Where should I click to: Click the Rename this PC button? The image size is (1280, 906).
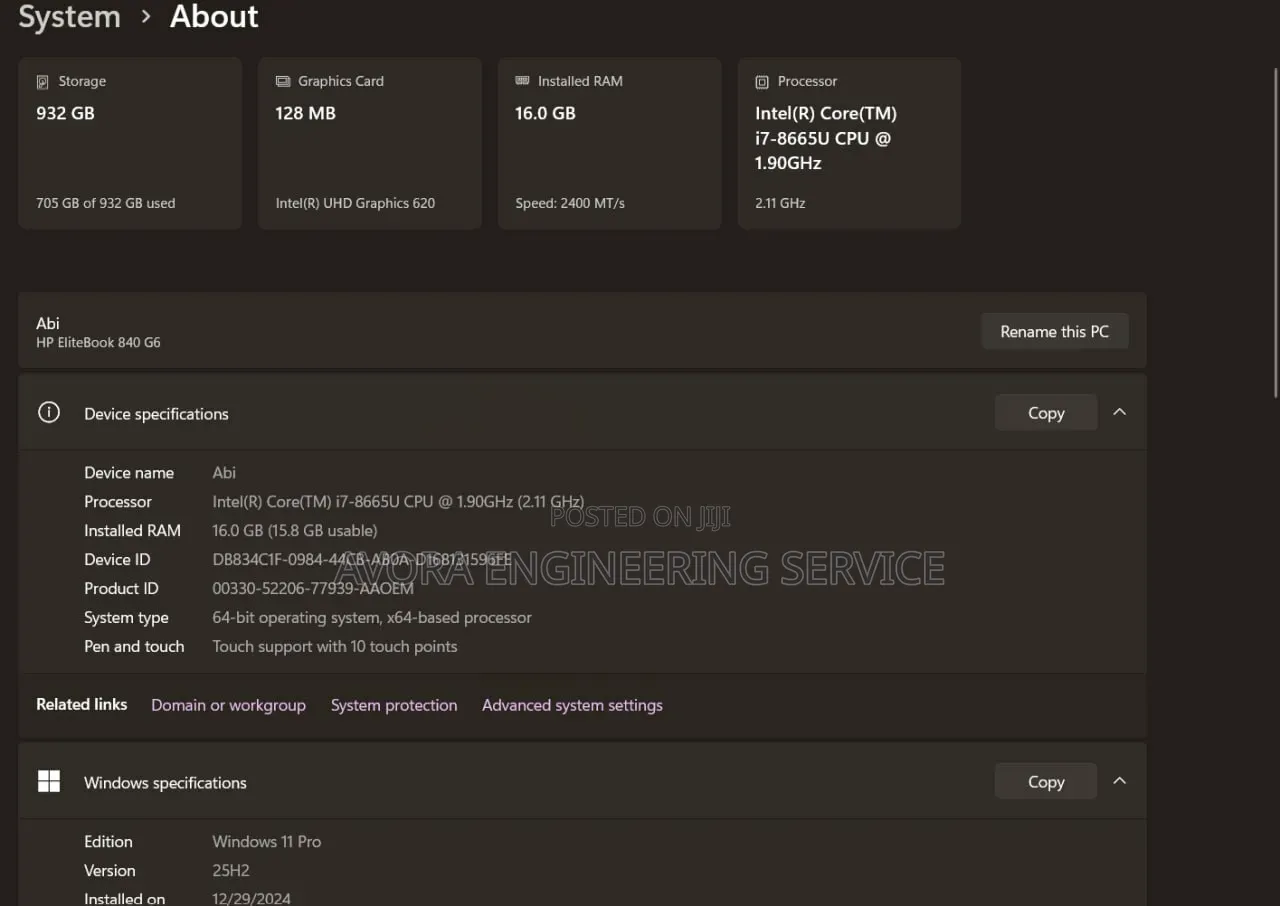pos(1055,332)
